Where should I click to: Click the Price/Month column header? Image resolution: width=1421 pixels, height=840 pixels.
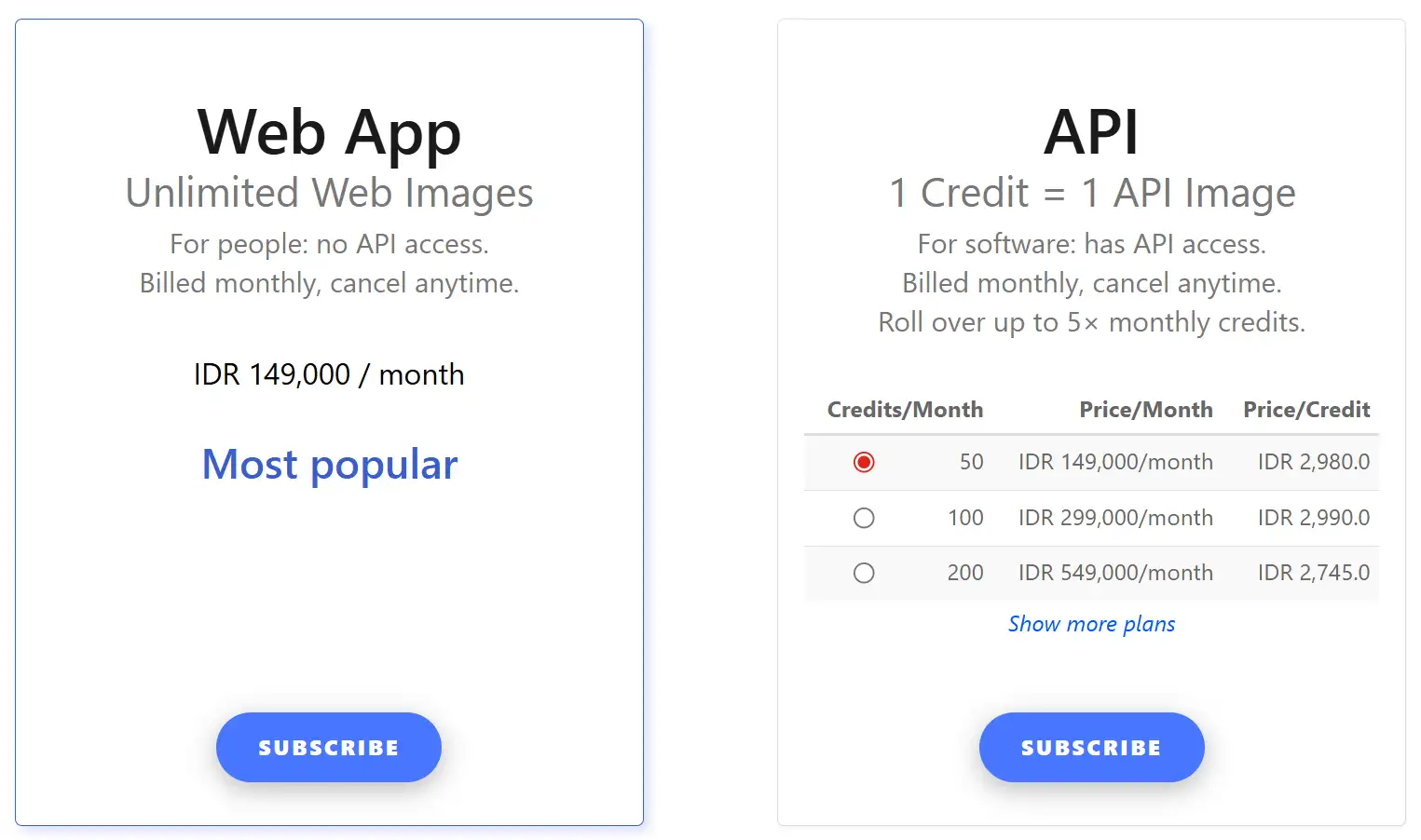[1145, 410]
